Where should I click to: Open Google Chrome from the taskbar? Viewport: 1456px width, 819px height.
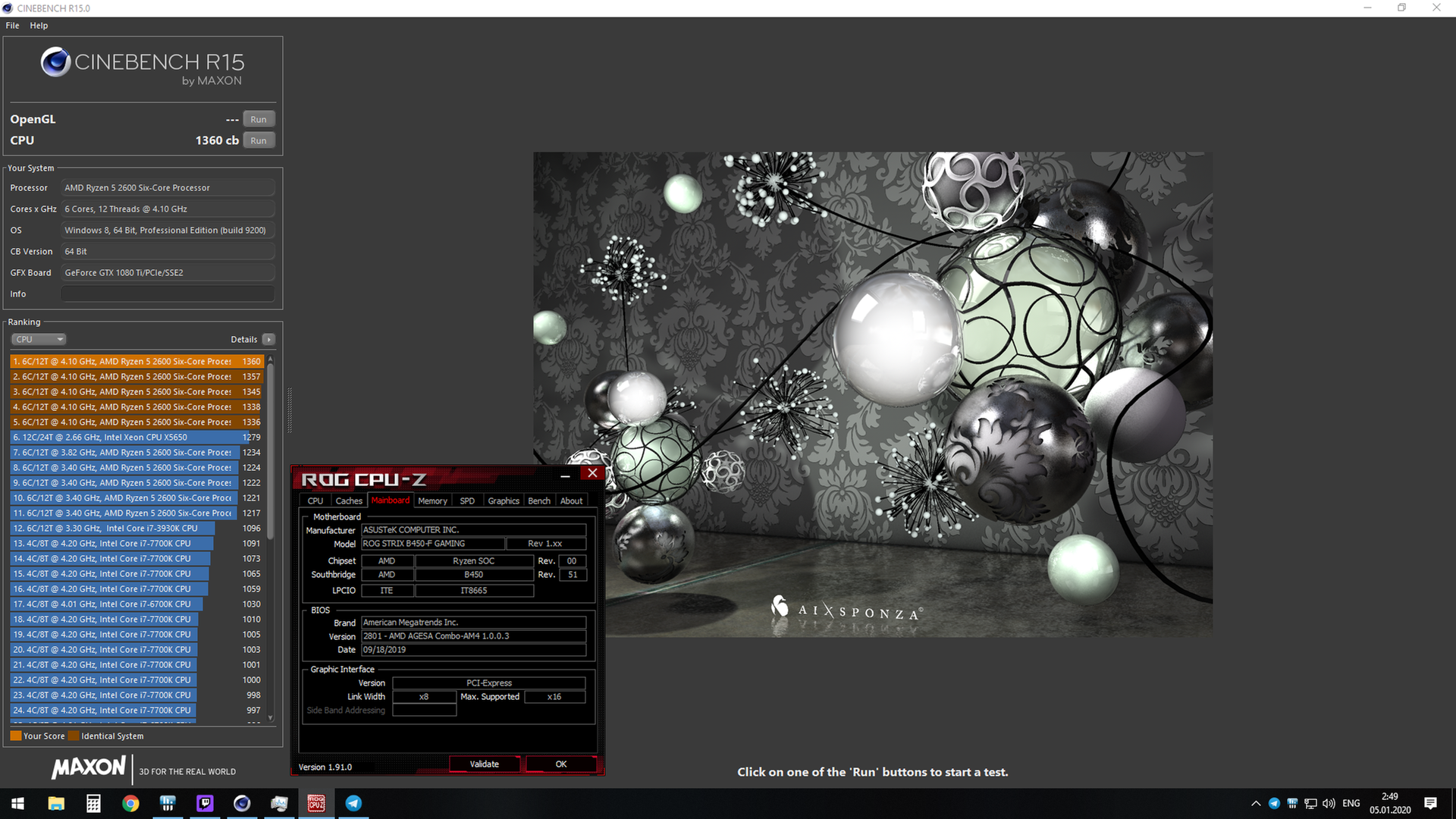pos(130,803)
